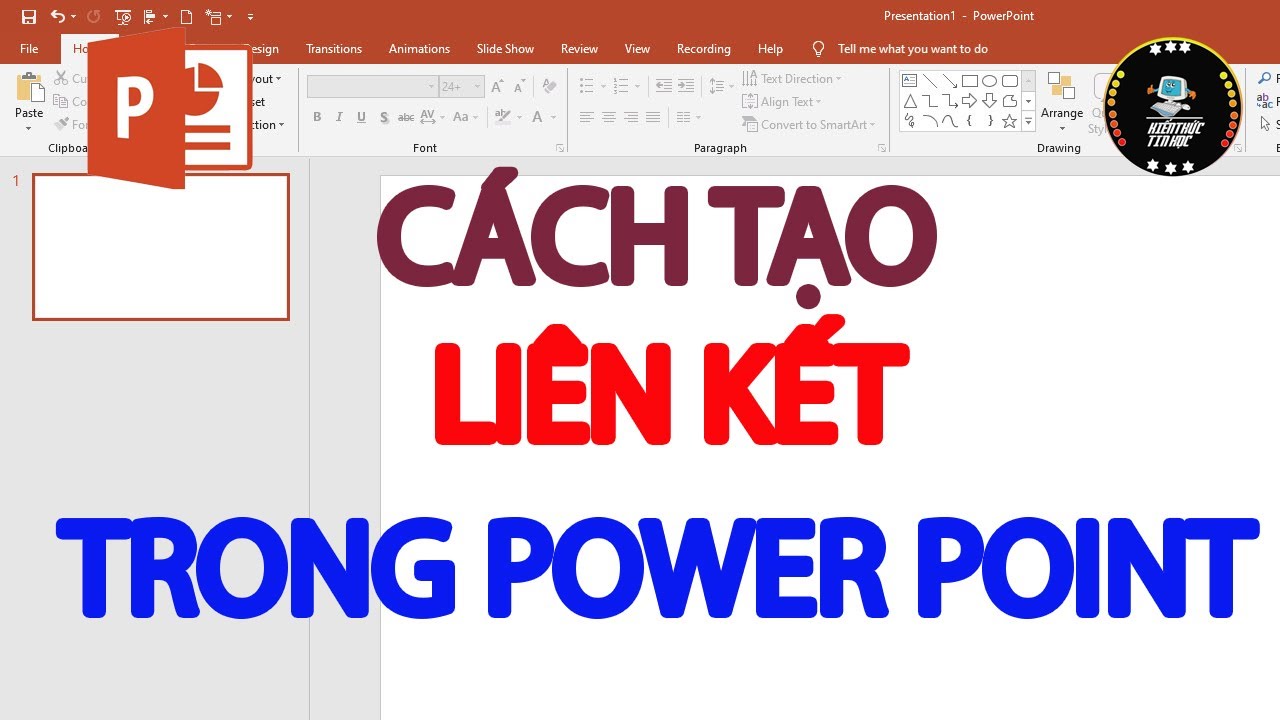
Task: Select the Right Brace shape
Action: [989, 121]
